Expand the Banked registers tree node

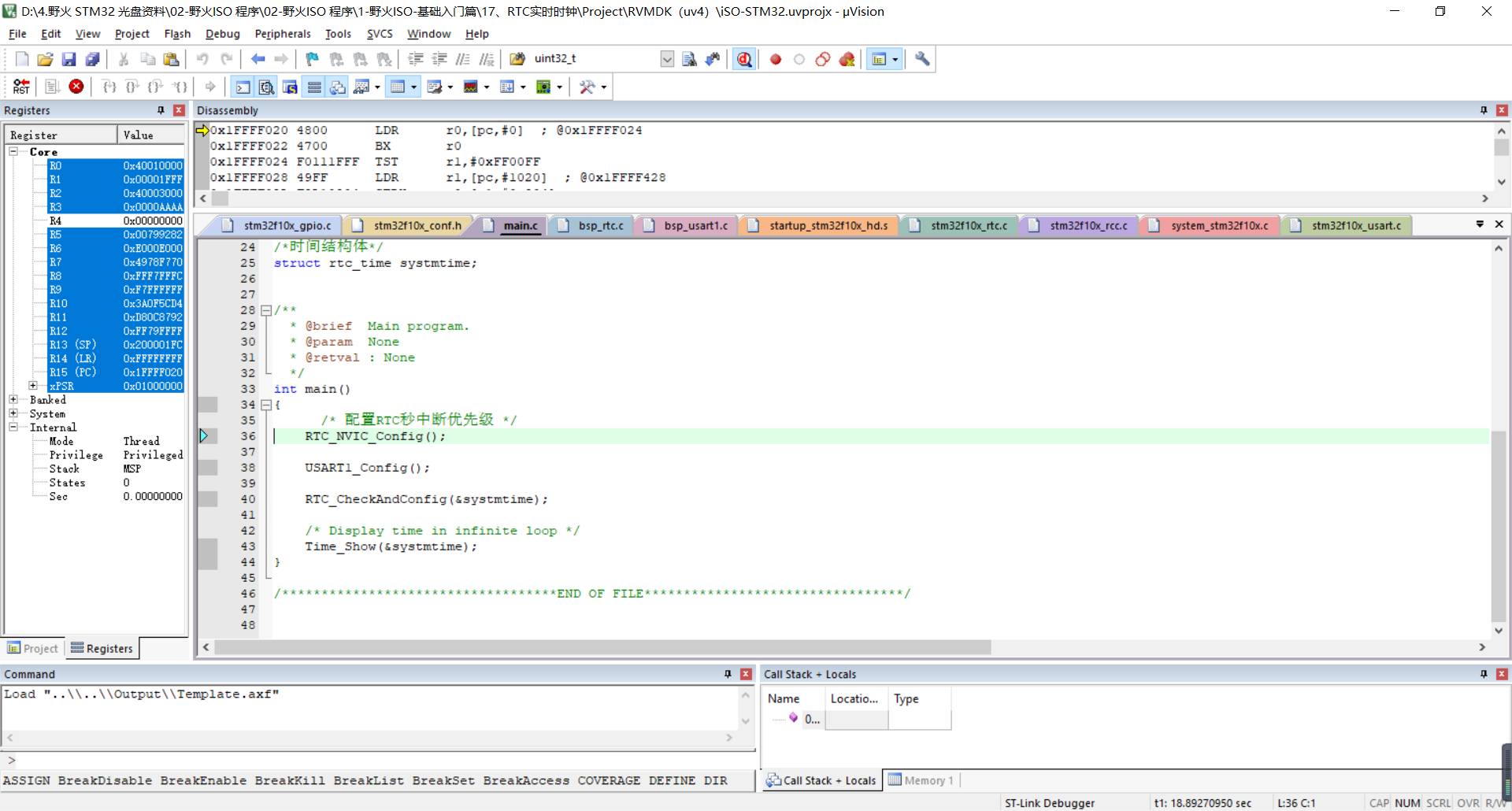pyautogui.click(x=13, y=400)
